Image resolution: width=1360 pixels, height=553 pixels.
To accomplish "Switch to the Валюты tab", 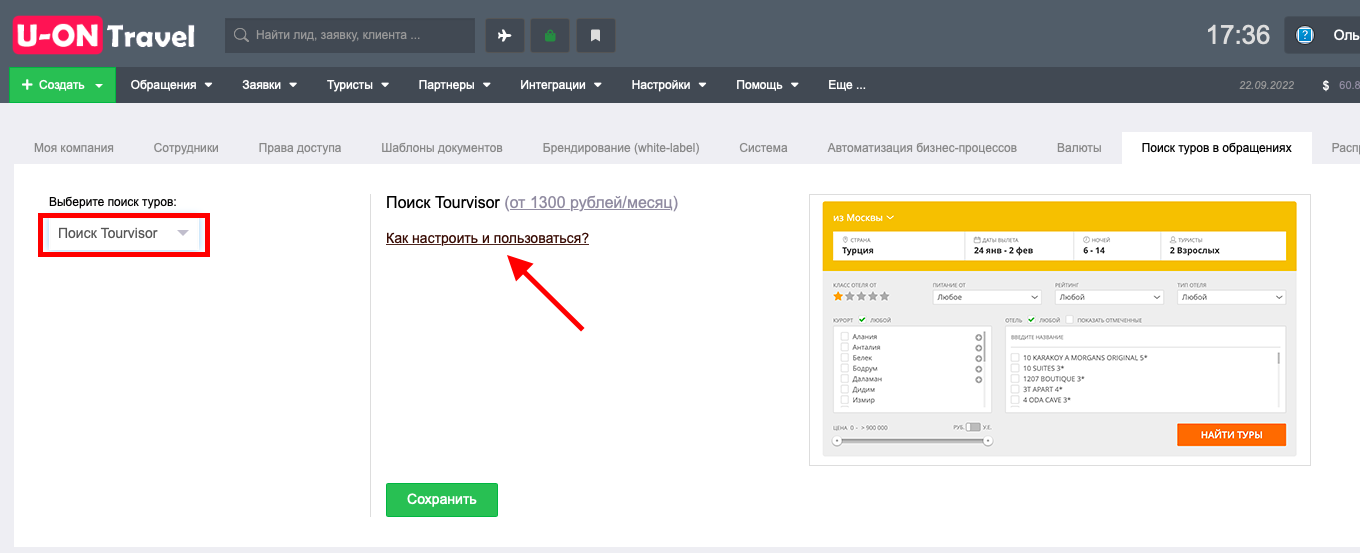I will 1079,148.
